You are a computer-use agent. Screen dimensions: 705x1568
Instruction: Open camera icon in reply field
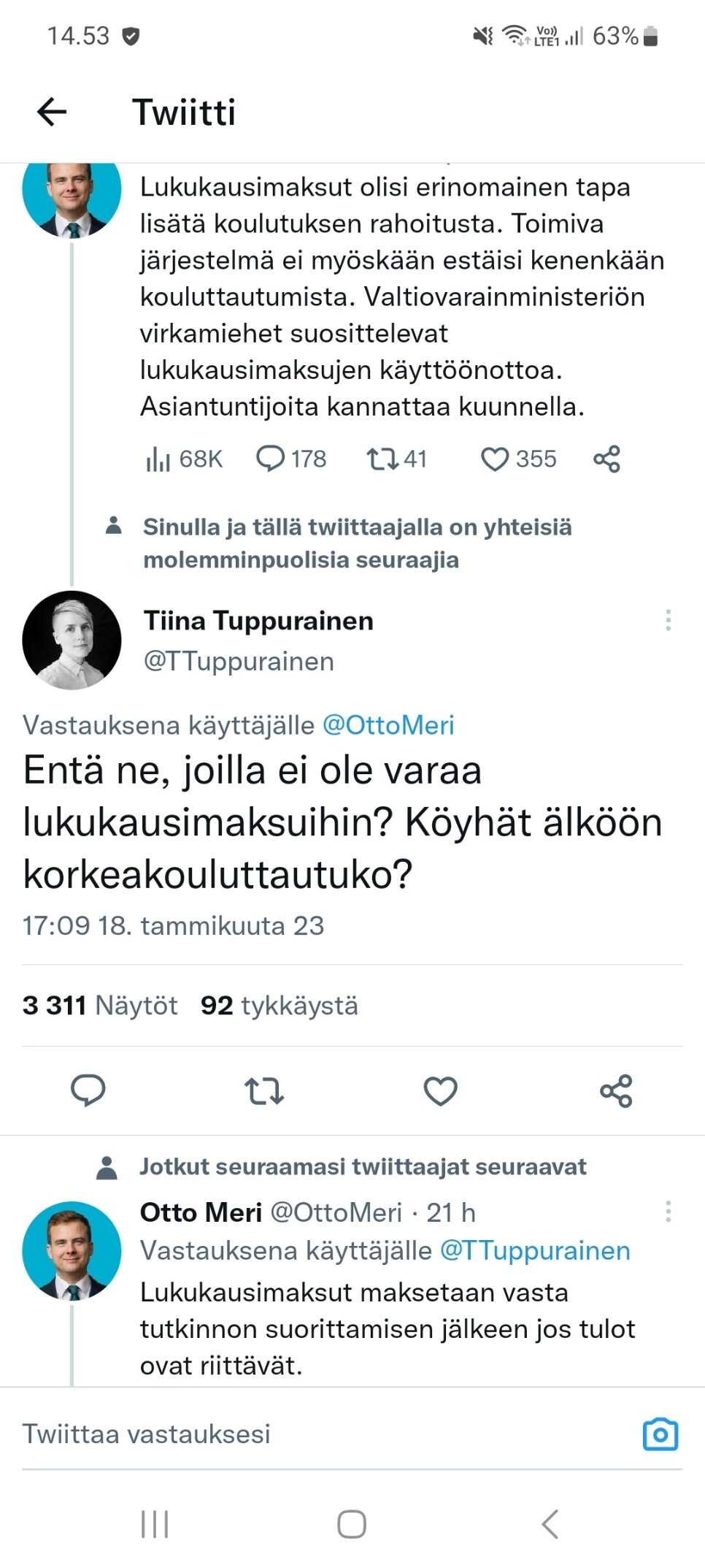pyautogui.click(x=660, y=1434)
